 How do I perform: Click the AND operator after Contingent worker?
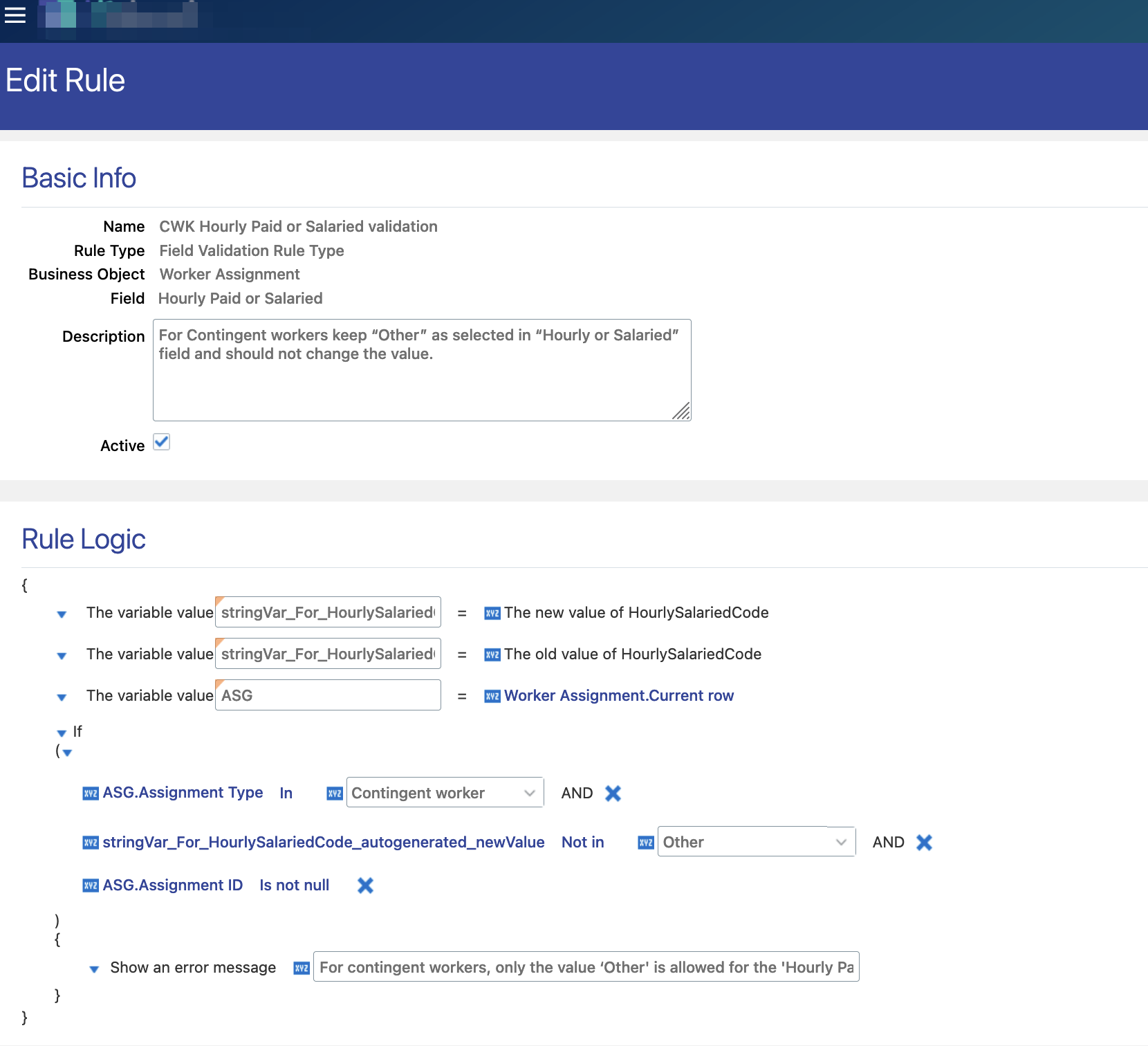click(x=577, y=793)
